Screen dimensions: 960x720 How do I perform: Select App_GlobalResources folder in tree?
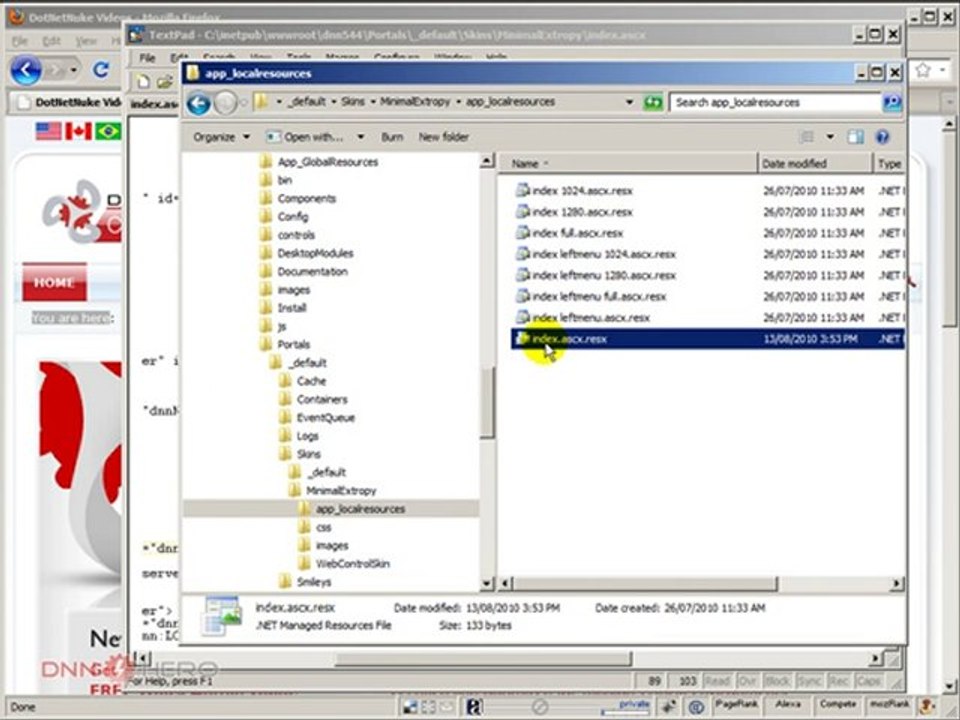point(319,162)
